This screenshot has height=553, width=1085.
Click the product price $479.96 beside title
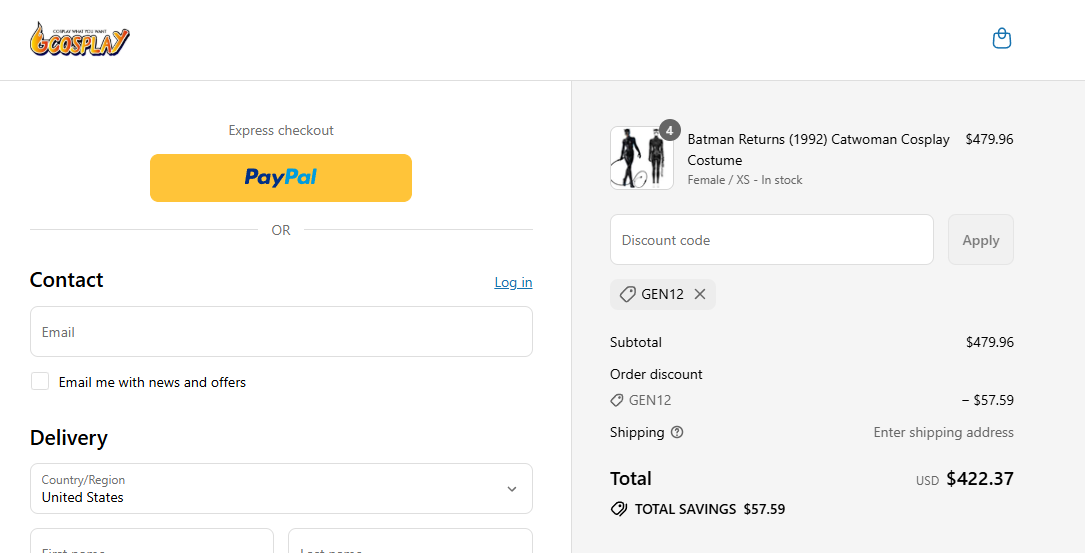[990, 139]
